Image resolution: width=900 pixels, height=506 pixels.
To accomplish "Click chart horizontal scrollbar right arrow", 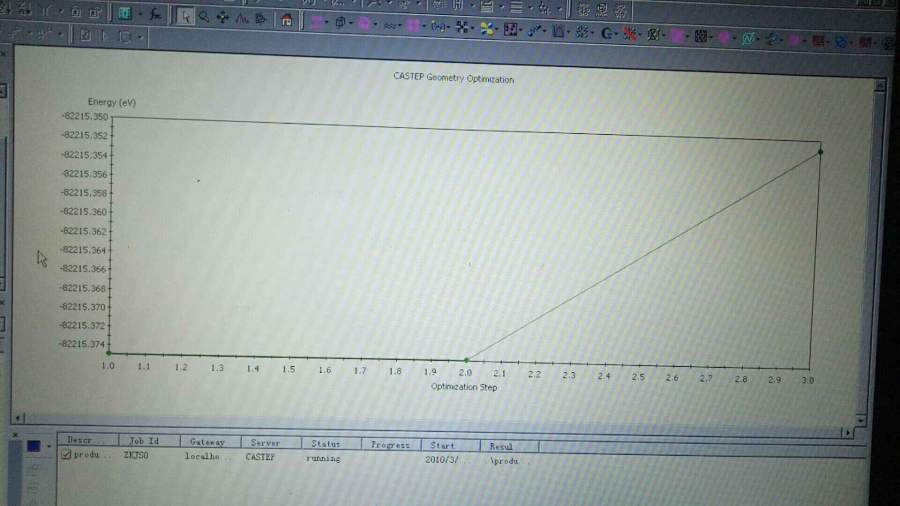I will pyautogui.click(x=848, y=433).
